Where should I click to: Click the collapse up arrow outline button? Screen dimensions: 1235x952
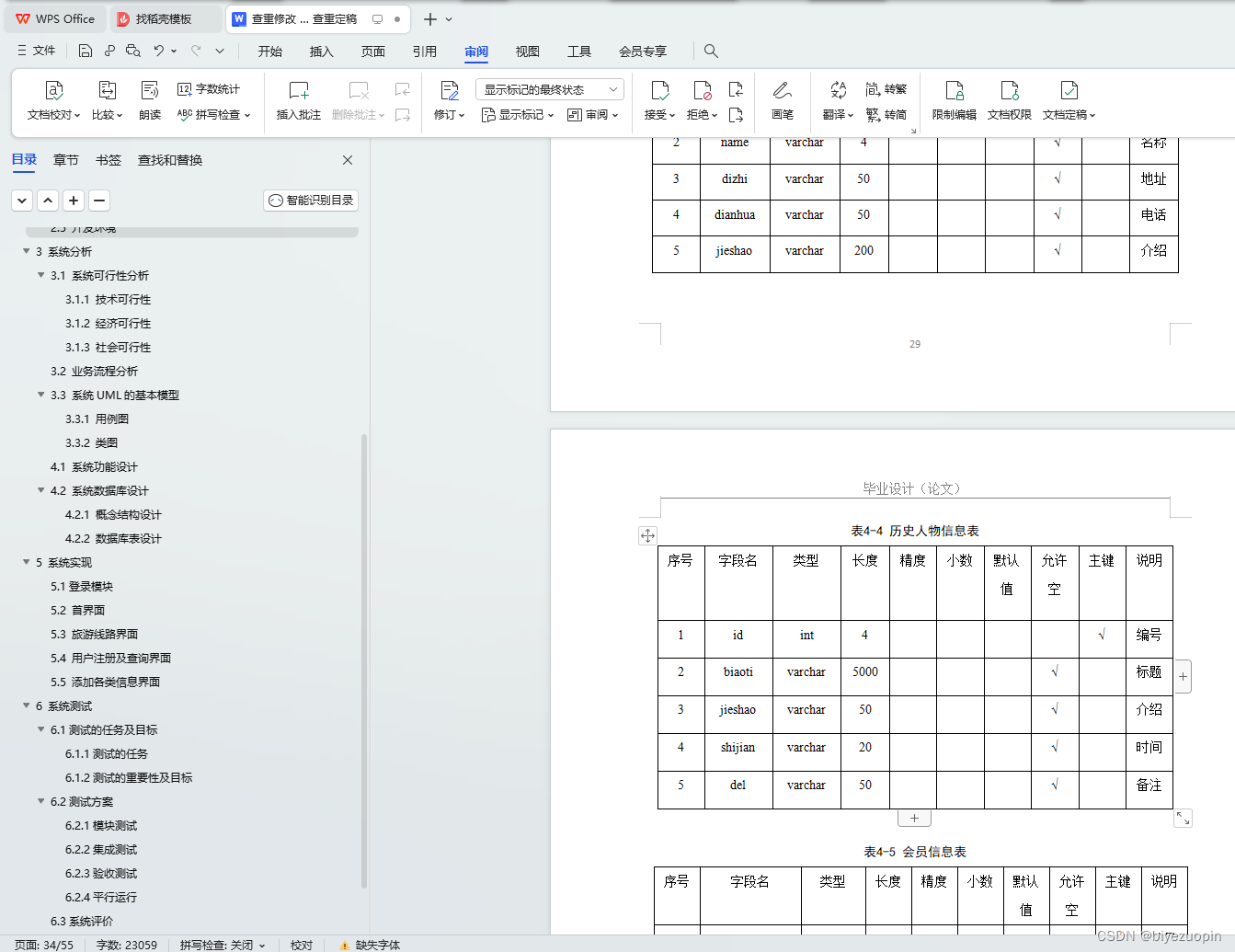[48, 201]
